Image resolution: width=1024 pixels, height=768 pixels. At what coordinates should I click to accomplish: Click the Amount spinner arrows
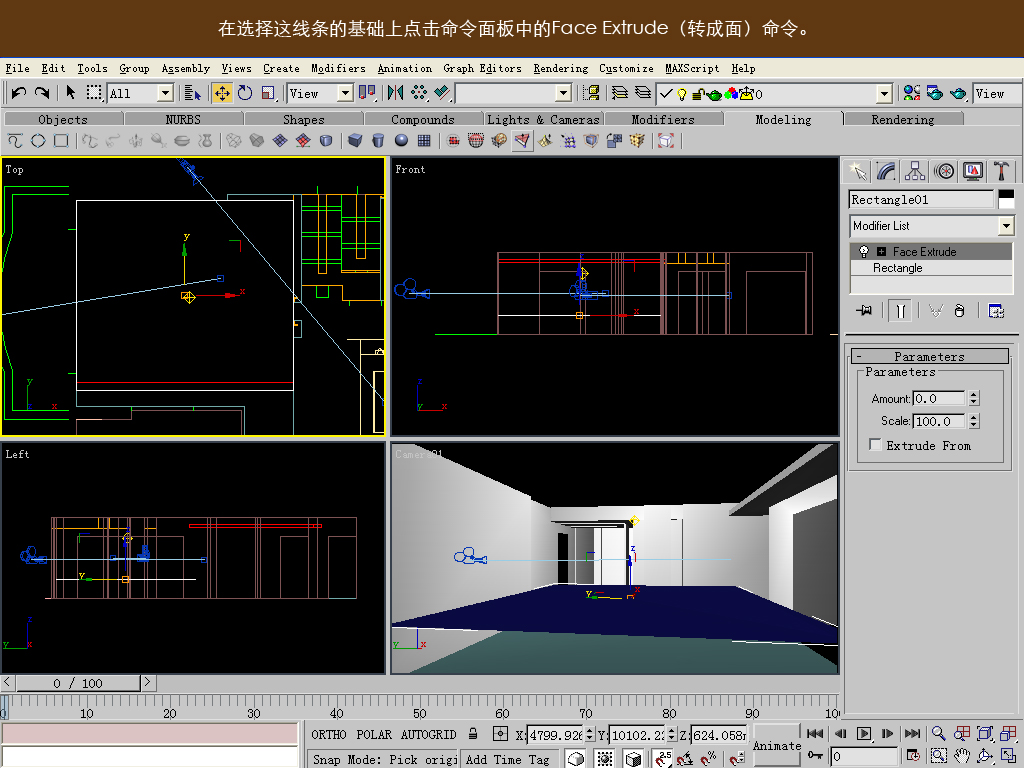point(974,398)
